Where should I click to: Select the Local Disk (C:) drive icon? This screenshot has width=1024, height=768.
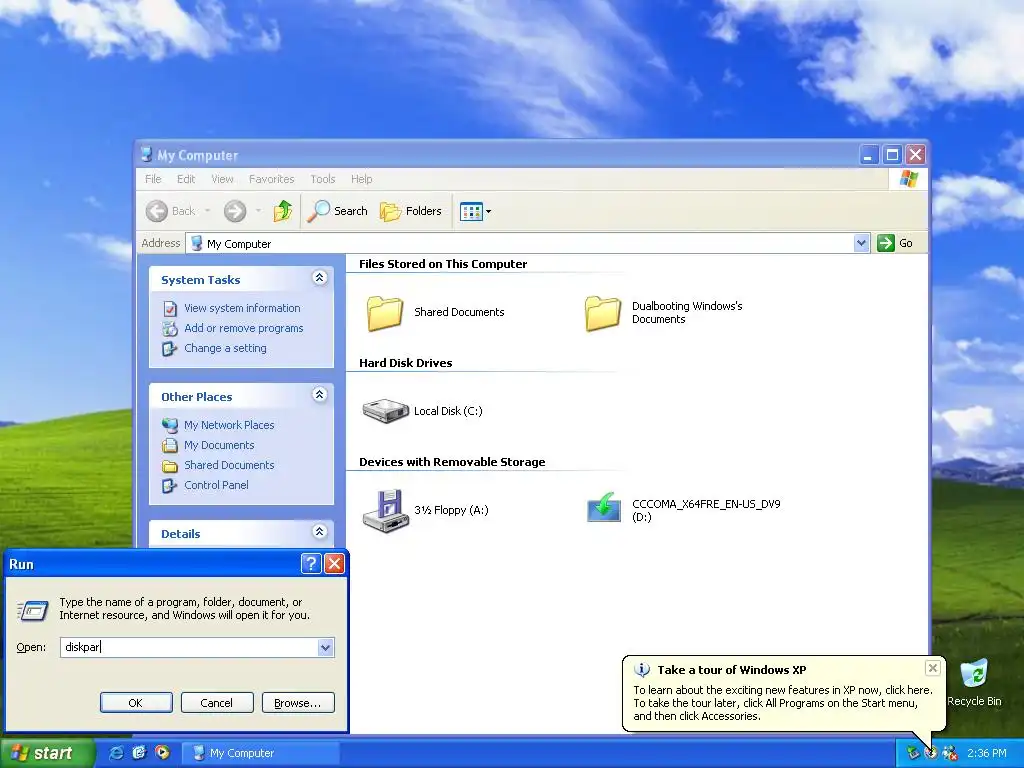(385, 411)
